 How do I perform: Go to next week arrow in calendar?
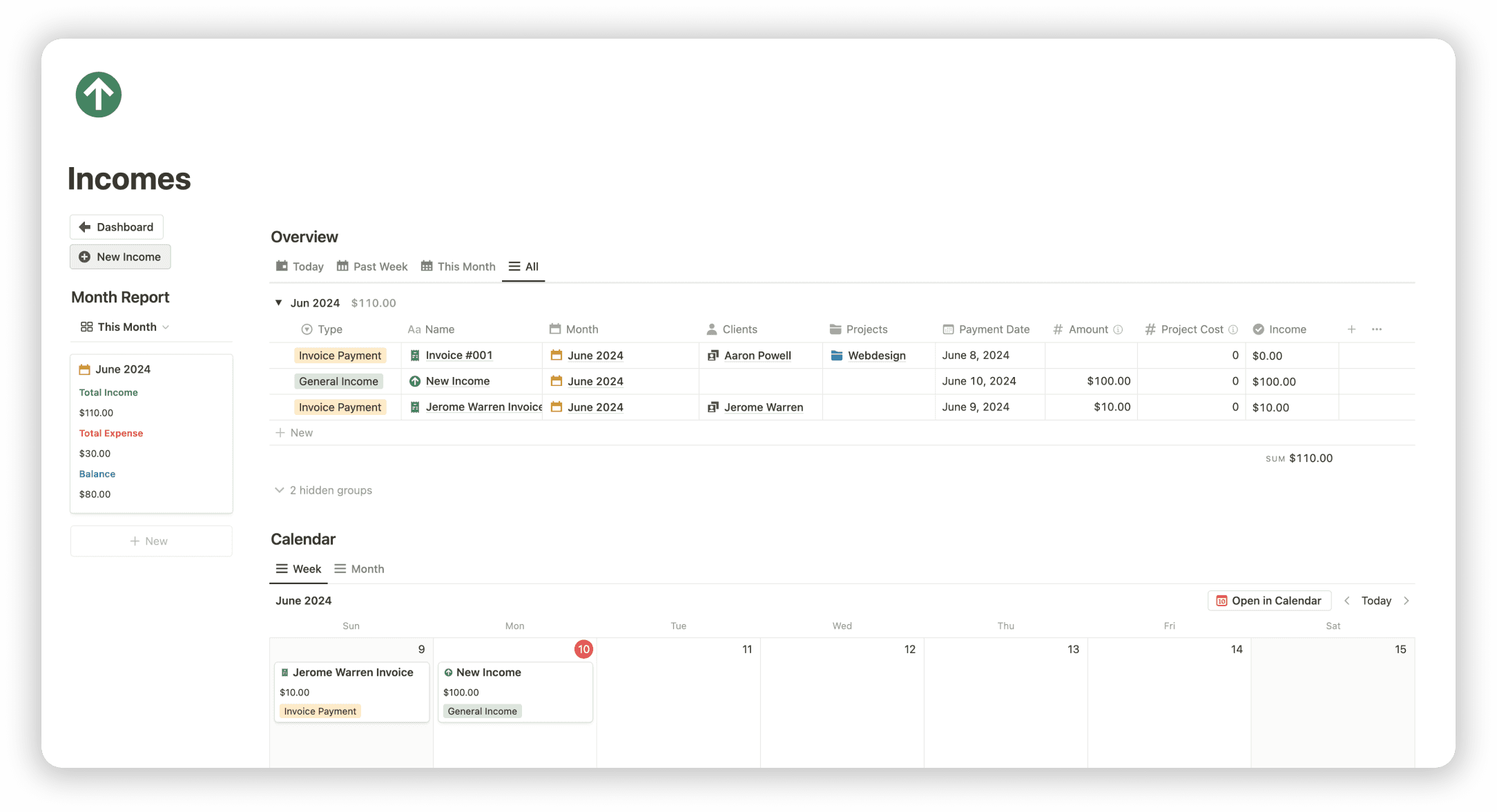1407,601
